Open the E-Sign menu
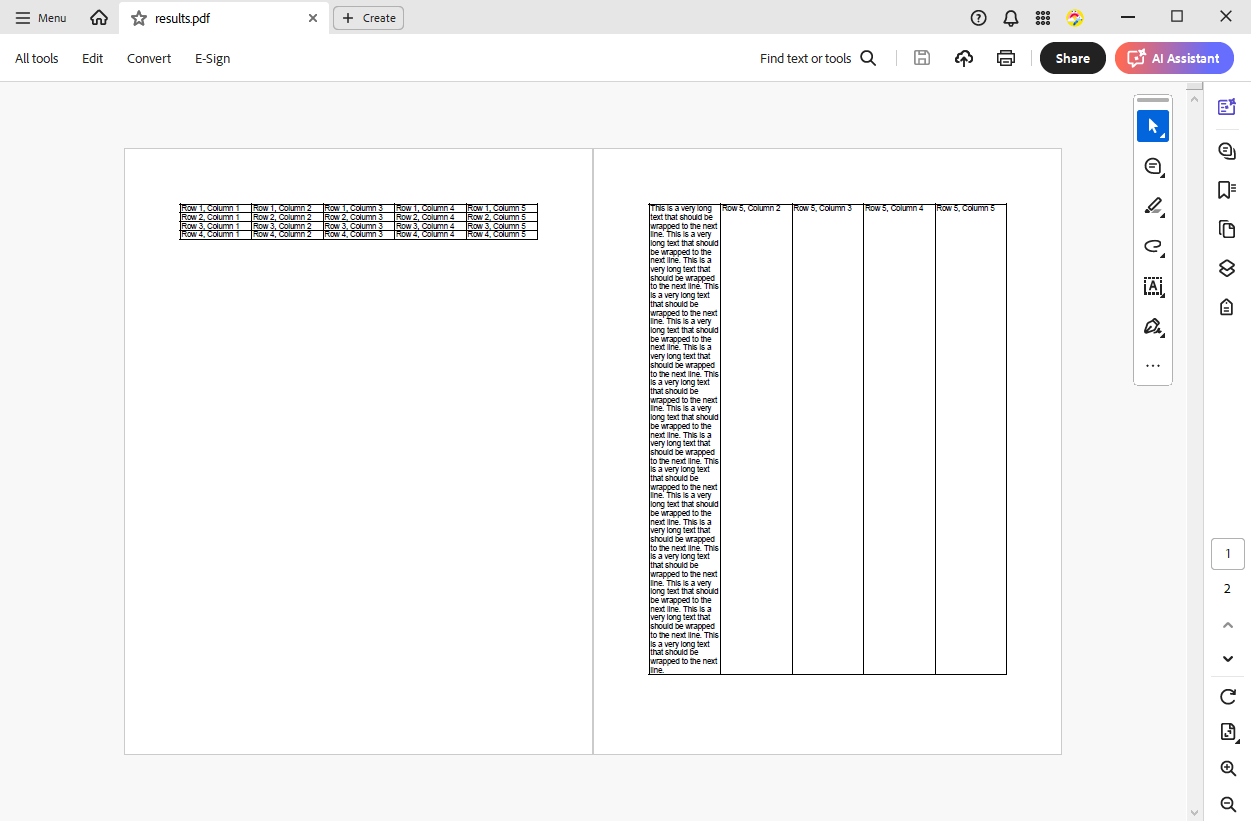The image size is (1251, 821). pos(213,58)
